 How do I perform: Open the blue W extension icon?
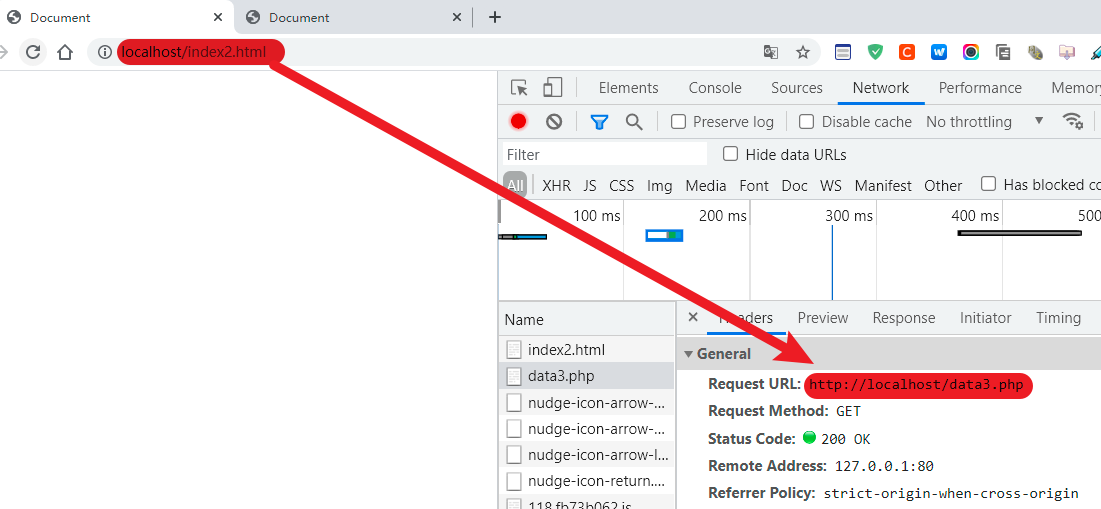[x=940, y=51]
